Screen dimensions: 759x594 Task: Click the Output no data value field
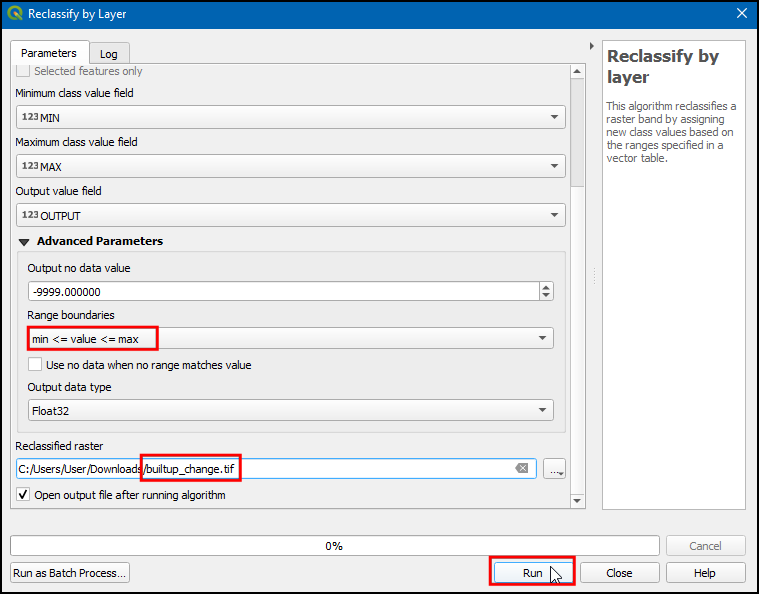click(282, 292)
